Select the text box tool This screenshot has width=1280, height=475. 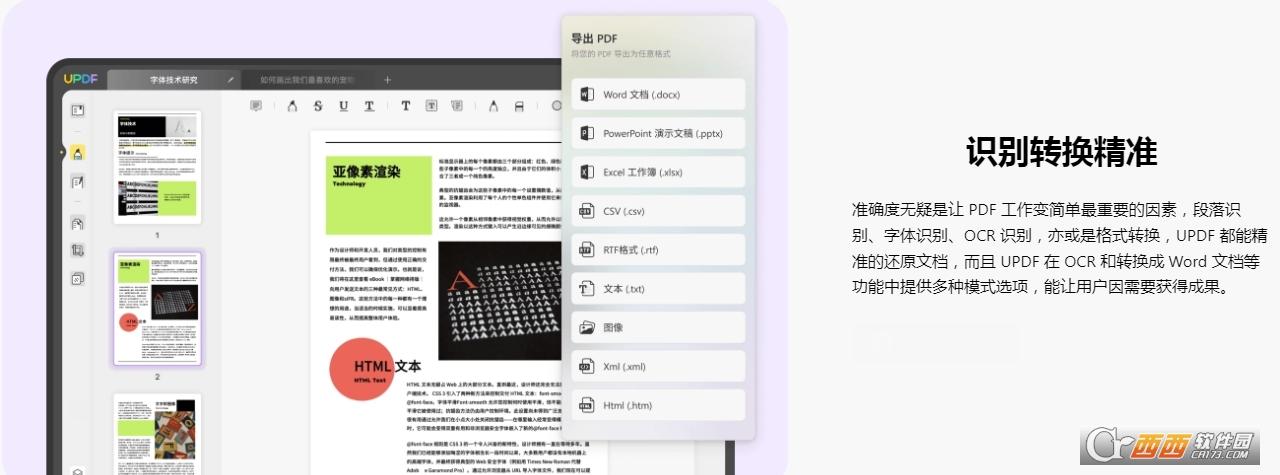pos(431,106)
